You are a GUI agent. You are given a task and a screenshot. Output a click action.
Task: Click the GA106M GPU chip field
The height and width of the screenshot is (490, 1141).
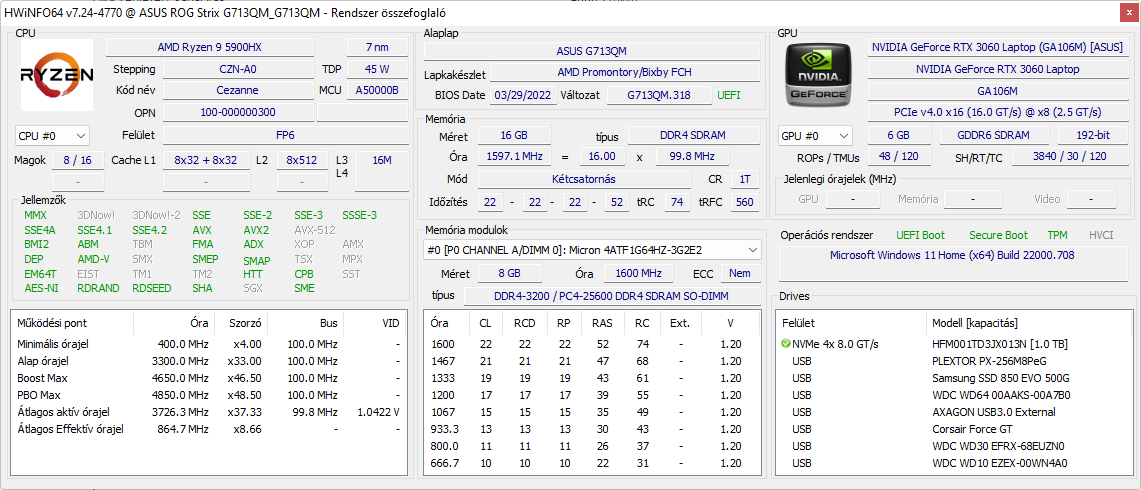click(x=997, y=91)
